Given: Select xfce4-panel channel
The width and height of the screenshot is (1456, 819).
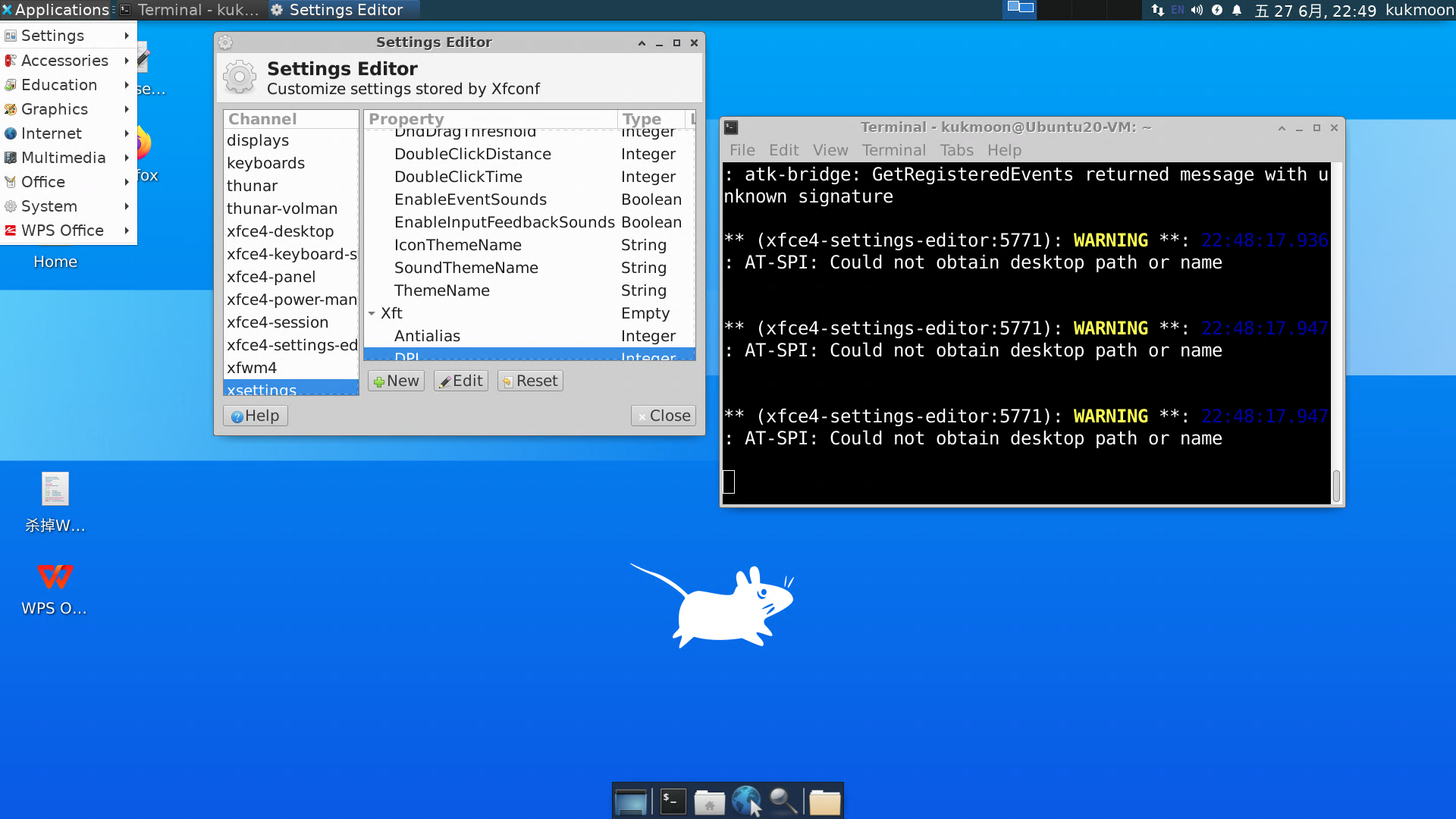Looking at the screenshot, I should pos(291,277).
